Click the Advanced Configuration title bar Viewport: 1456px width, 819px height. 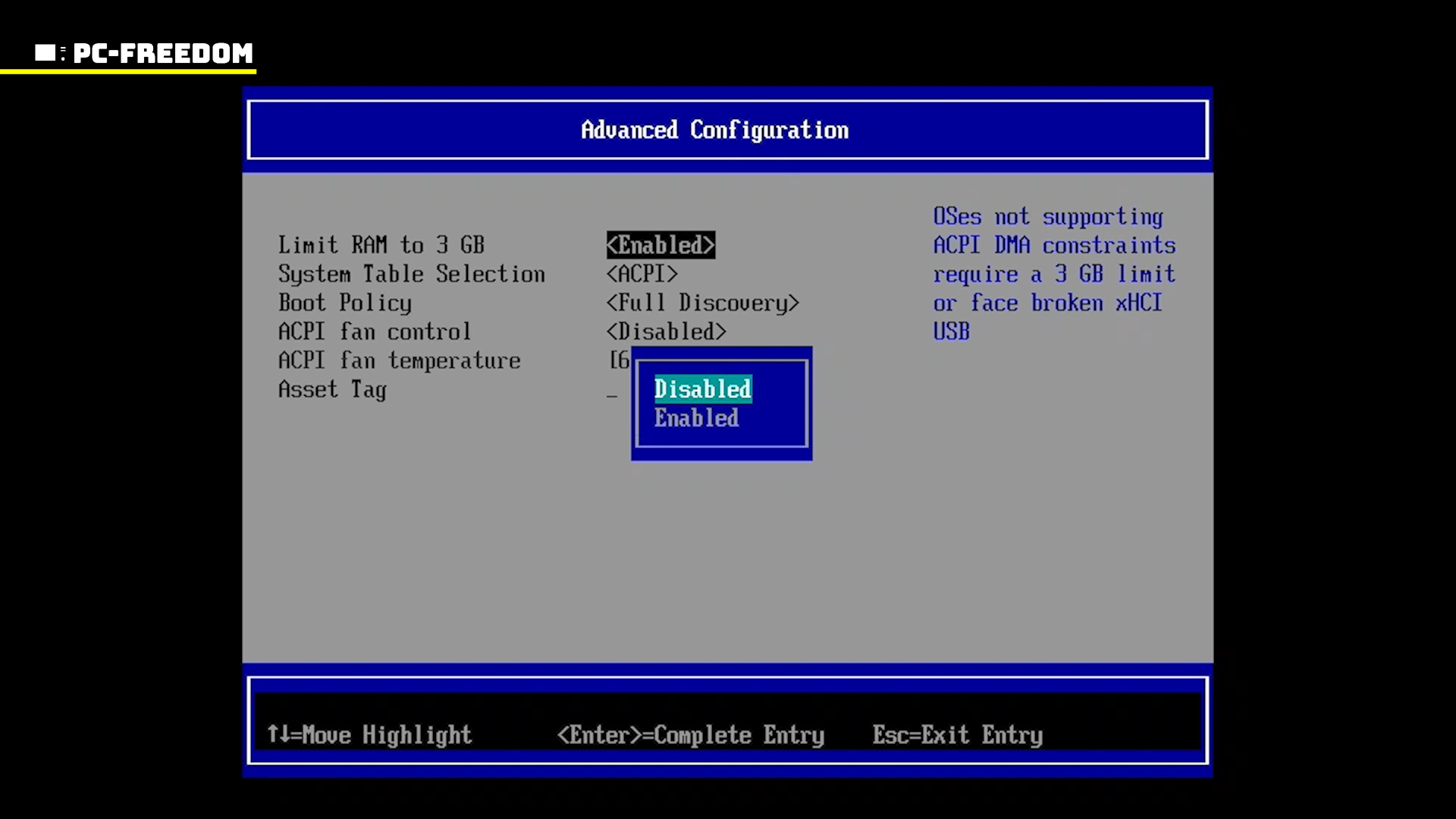coord(714,130)
